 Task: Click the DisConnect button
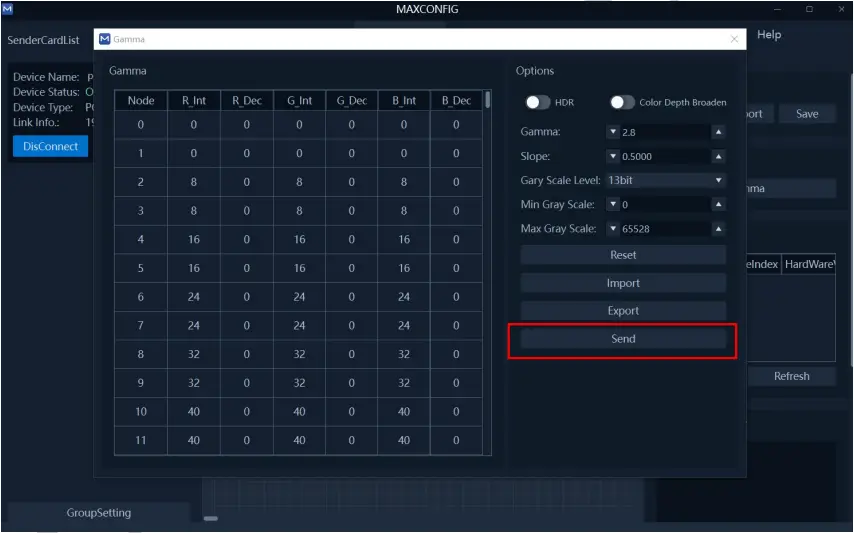[50, 146]
